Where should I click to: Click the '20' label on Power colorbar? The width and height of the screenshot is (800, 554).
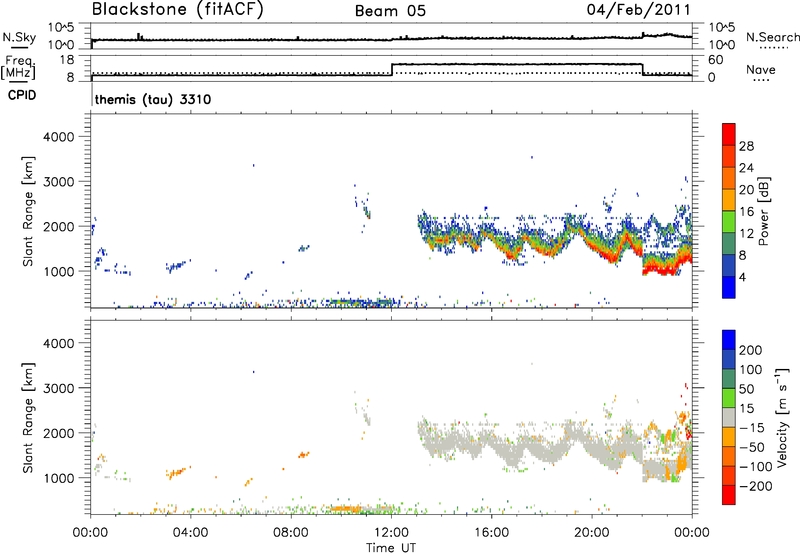(x=746, y=190)
